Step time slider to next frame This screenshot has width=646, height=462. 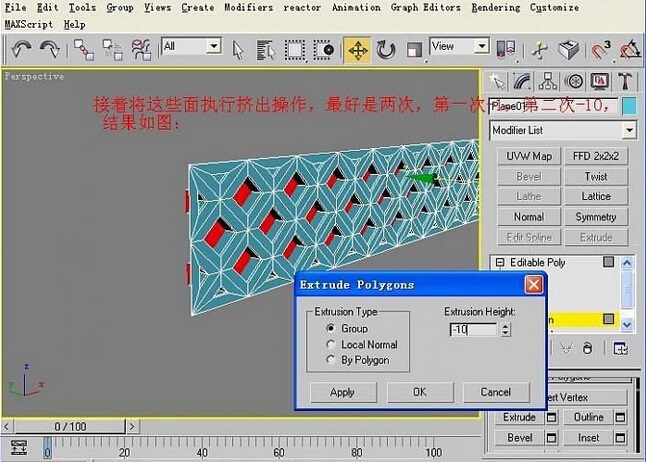pyautogui.click(x=132, y=427)
